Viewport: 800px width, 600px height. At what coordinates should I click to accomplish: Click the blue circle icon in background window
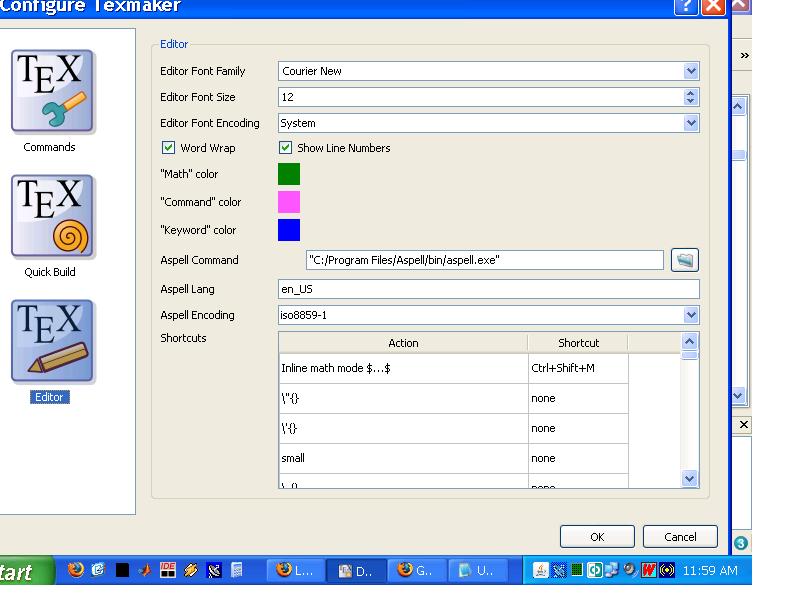point(741,543)
